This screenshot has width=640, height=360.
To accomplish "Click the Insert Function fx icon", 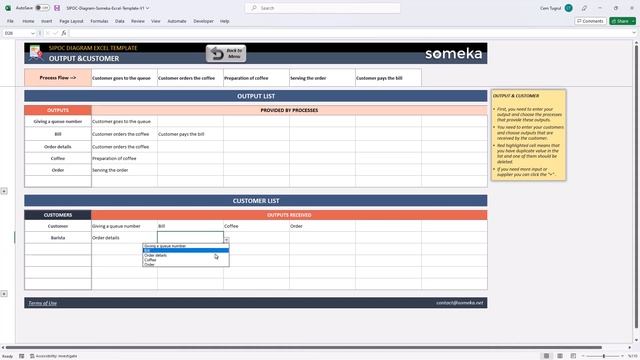I will pyautogui.click(x=64, y=33).
